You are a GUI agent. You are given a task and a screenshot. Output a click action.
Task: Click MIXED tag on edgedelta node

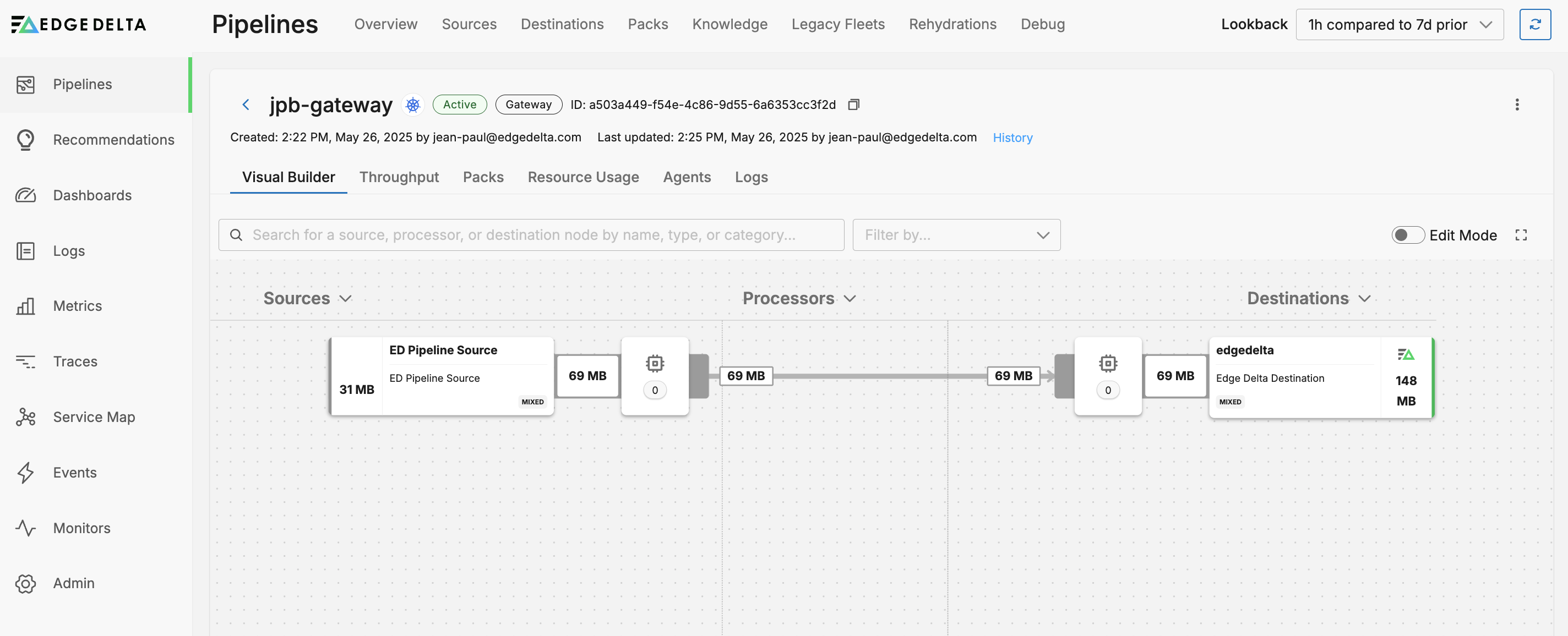click(x=1230, y=402)
